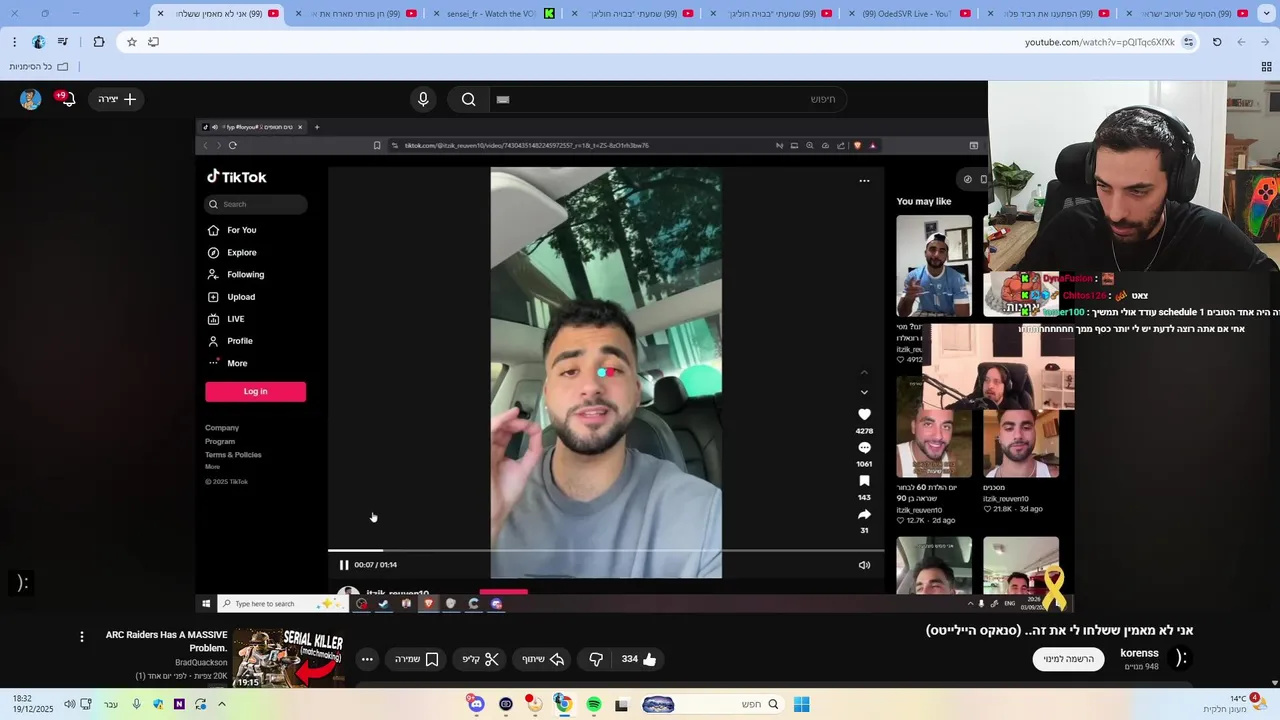This screenshot has width=1280, height=720.
Task: Switch to the sensei_fr Watch the VOD tab
Action: [x=495, y=14]
